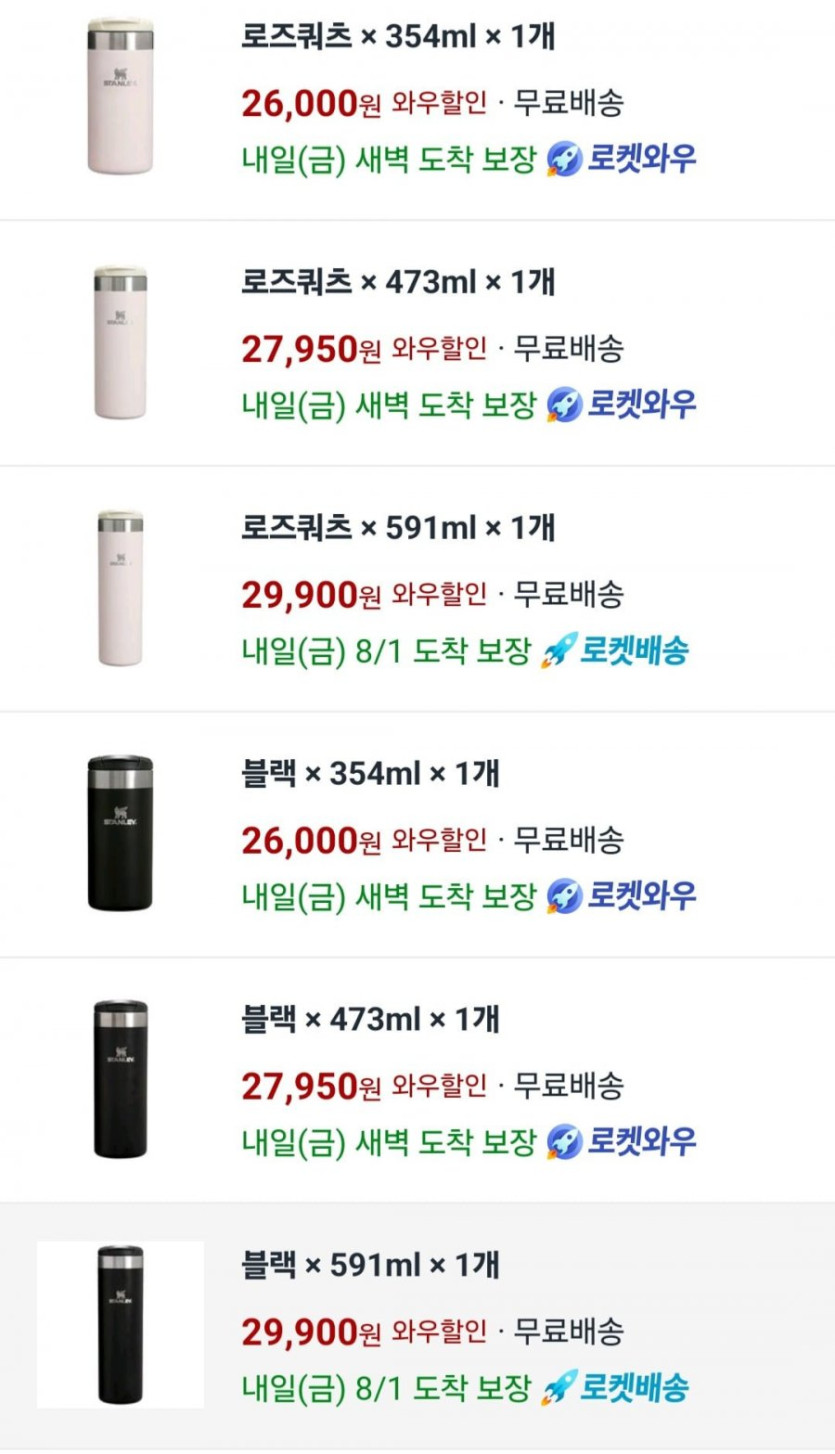Select the 블랙 354ml tumbler thumbnail
This screenshot has width=835, height=1454.
point(120,833)
